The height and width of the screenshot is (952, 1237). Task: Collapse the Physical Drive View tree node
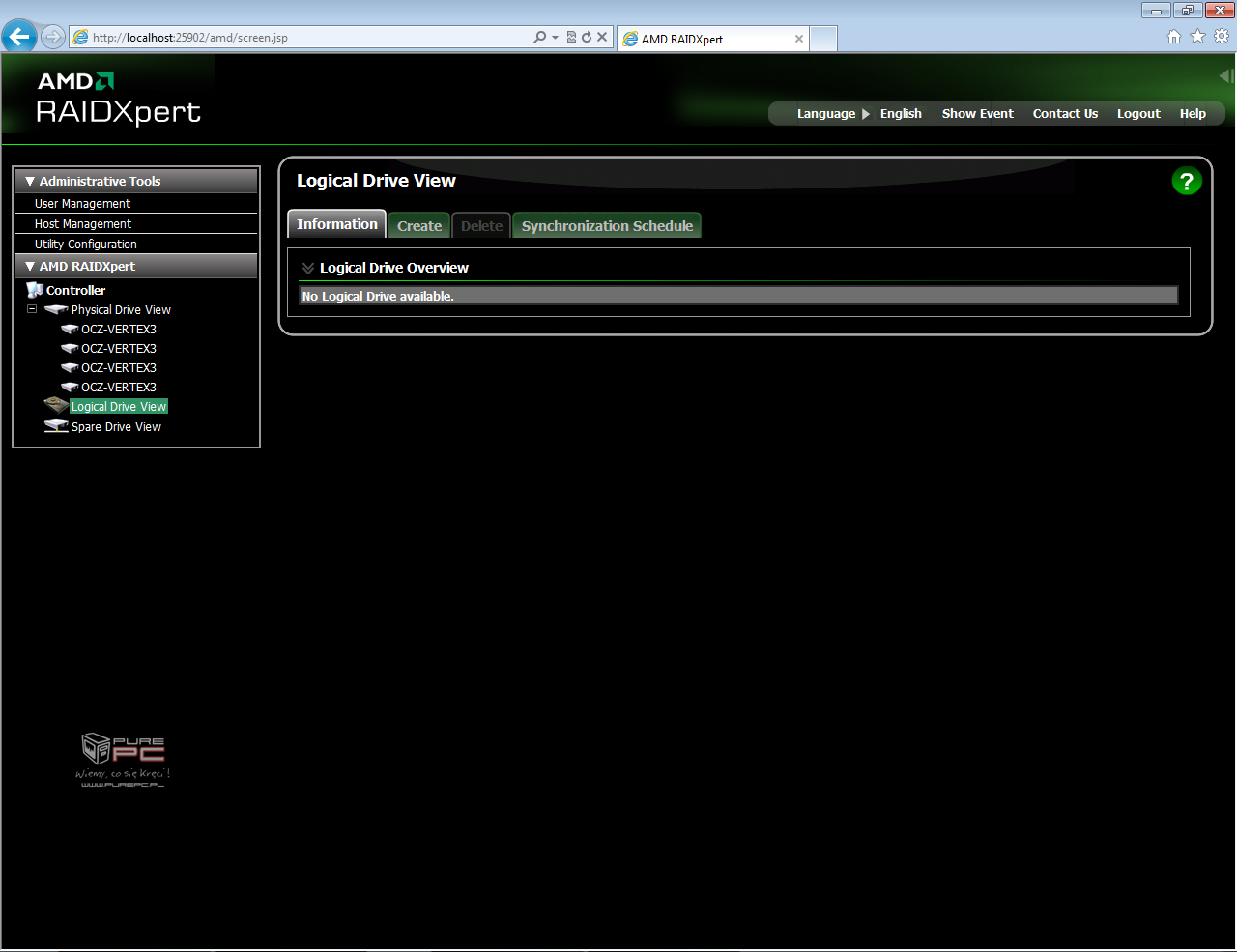(32, 309)
